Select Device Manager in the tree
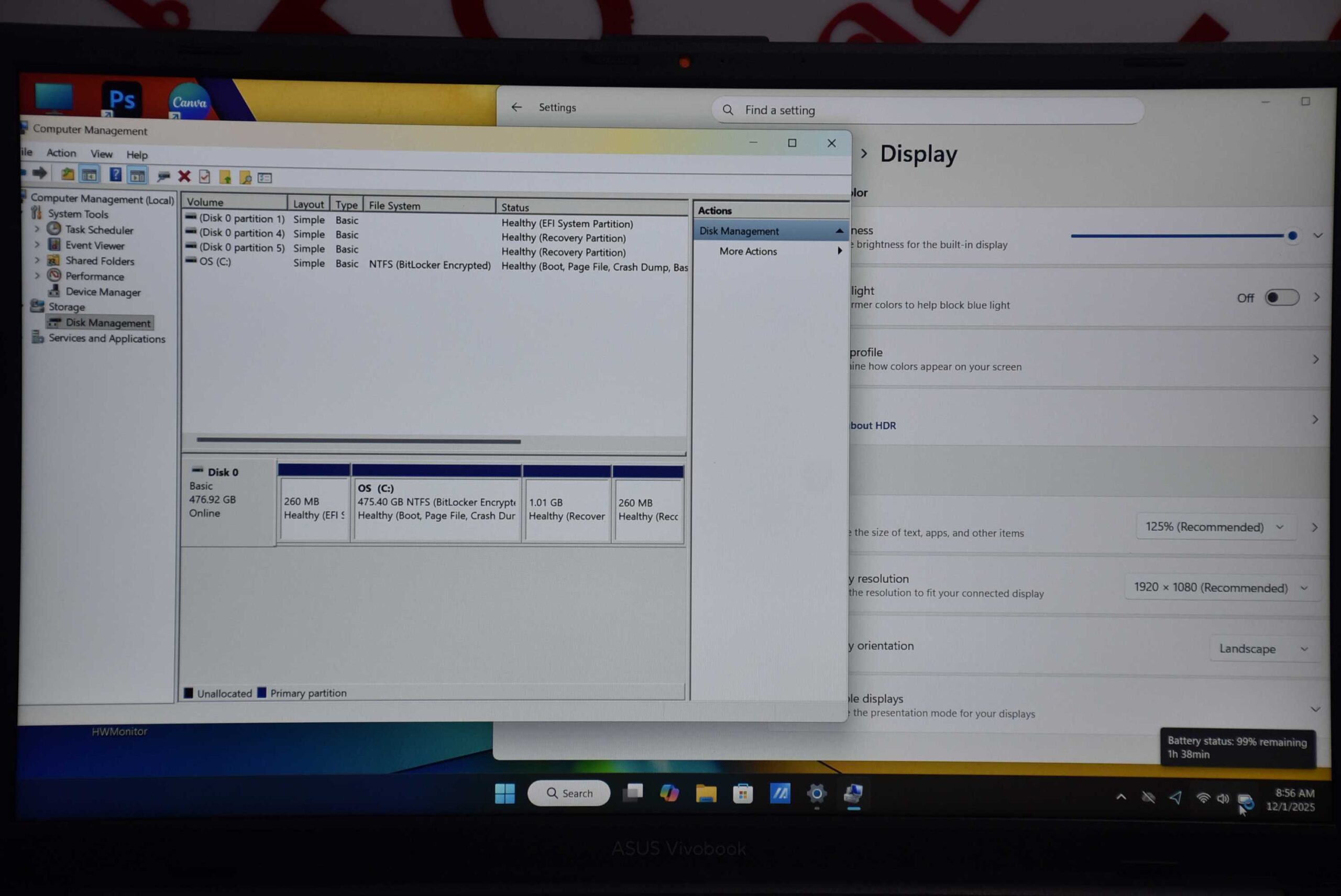Image resolution: width=1341 pixels, height=896 pixels. tap(103, 292)
